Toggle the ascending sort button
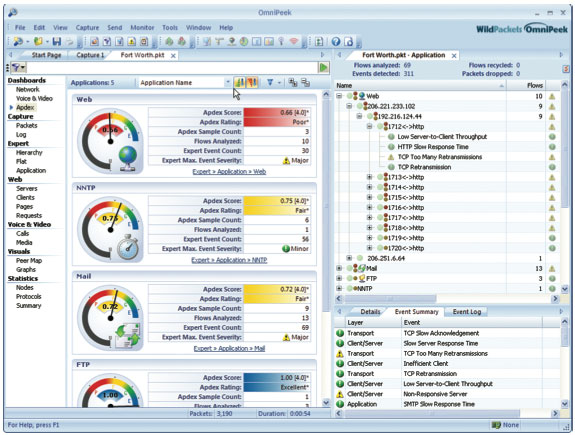 click(240, 82)
